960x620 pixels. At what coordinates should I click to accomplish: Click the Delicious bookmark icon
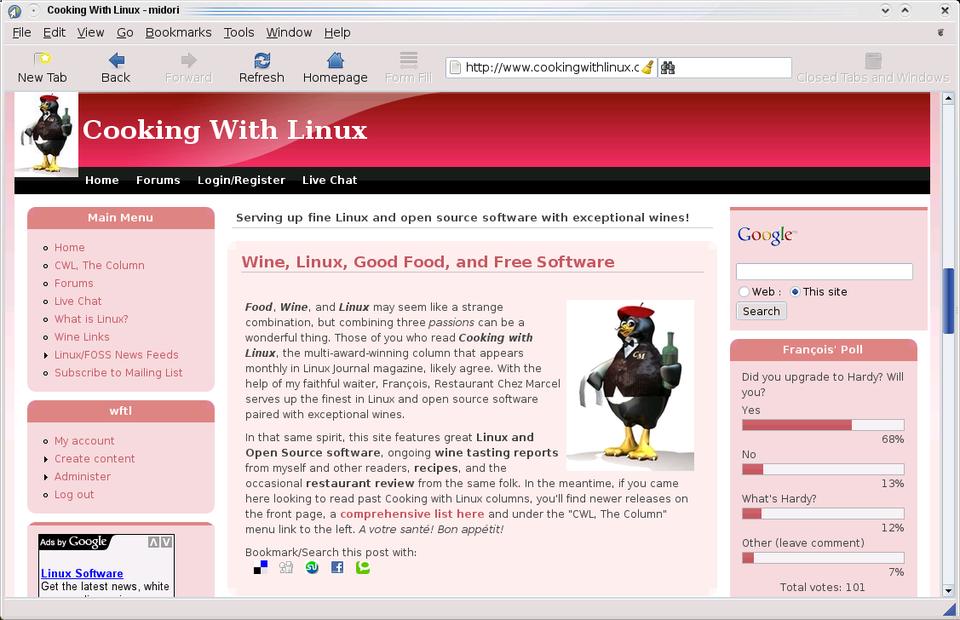[x=260, y=567]
